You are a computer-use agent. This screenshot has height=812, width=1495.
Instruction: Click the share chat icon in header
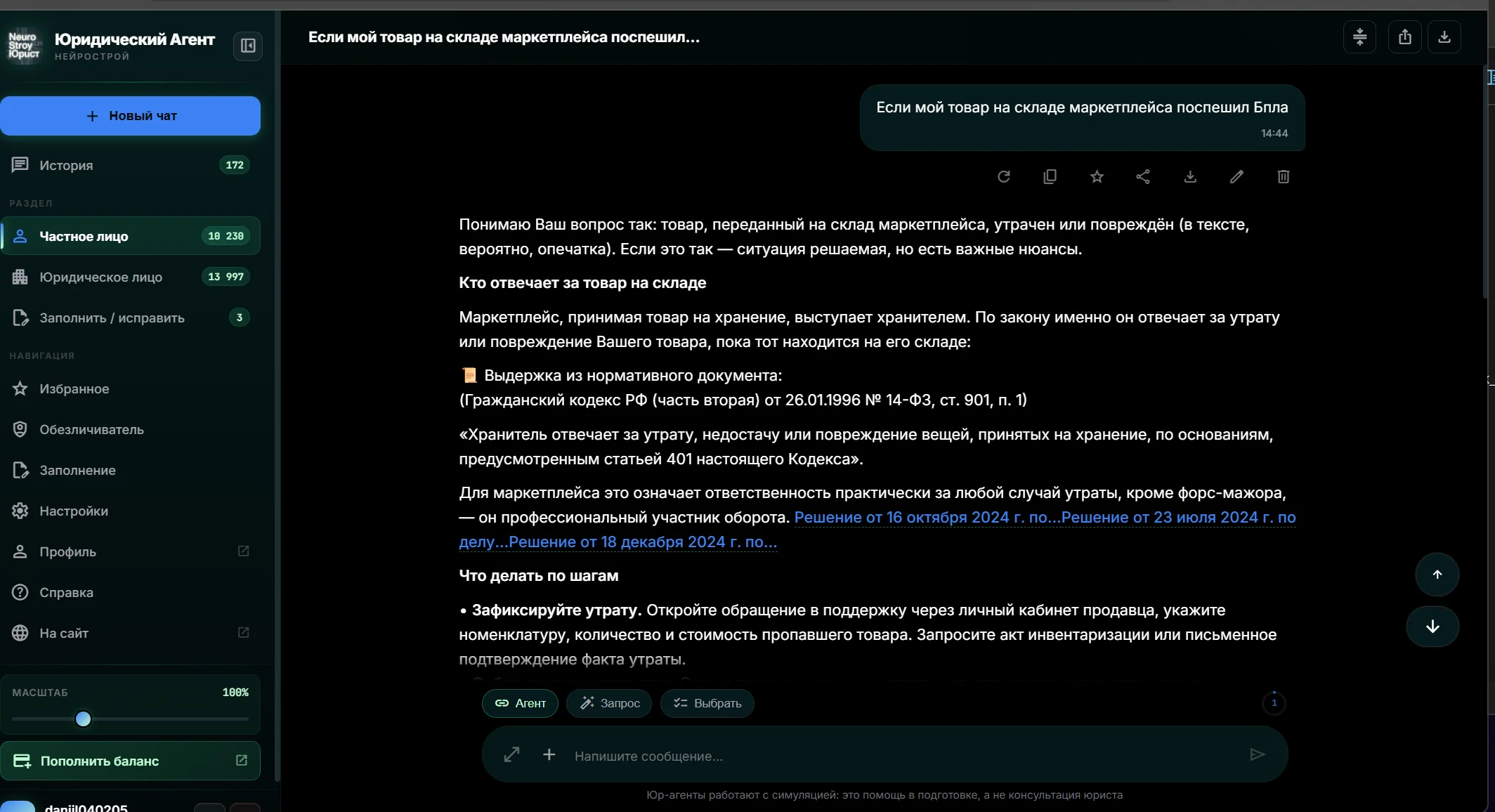pyautogui.click(x=1404, y=37)
